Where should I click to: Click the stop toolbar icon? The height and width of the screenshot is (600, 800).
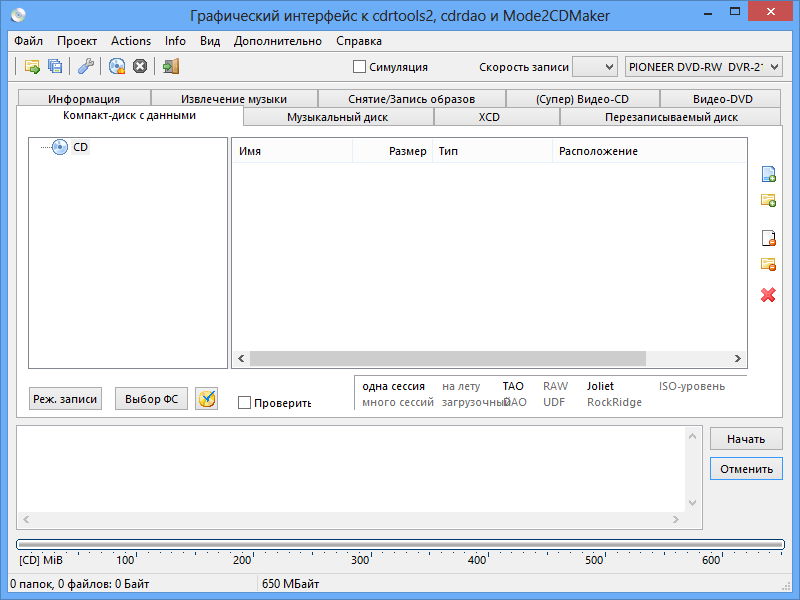140,66
